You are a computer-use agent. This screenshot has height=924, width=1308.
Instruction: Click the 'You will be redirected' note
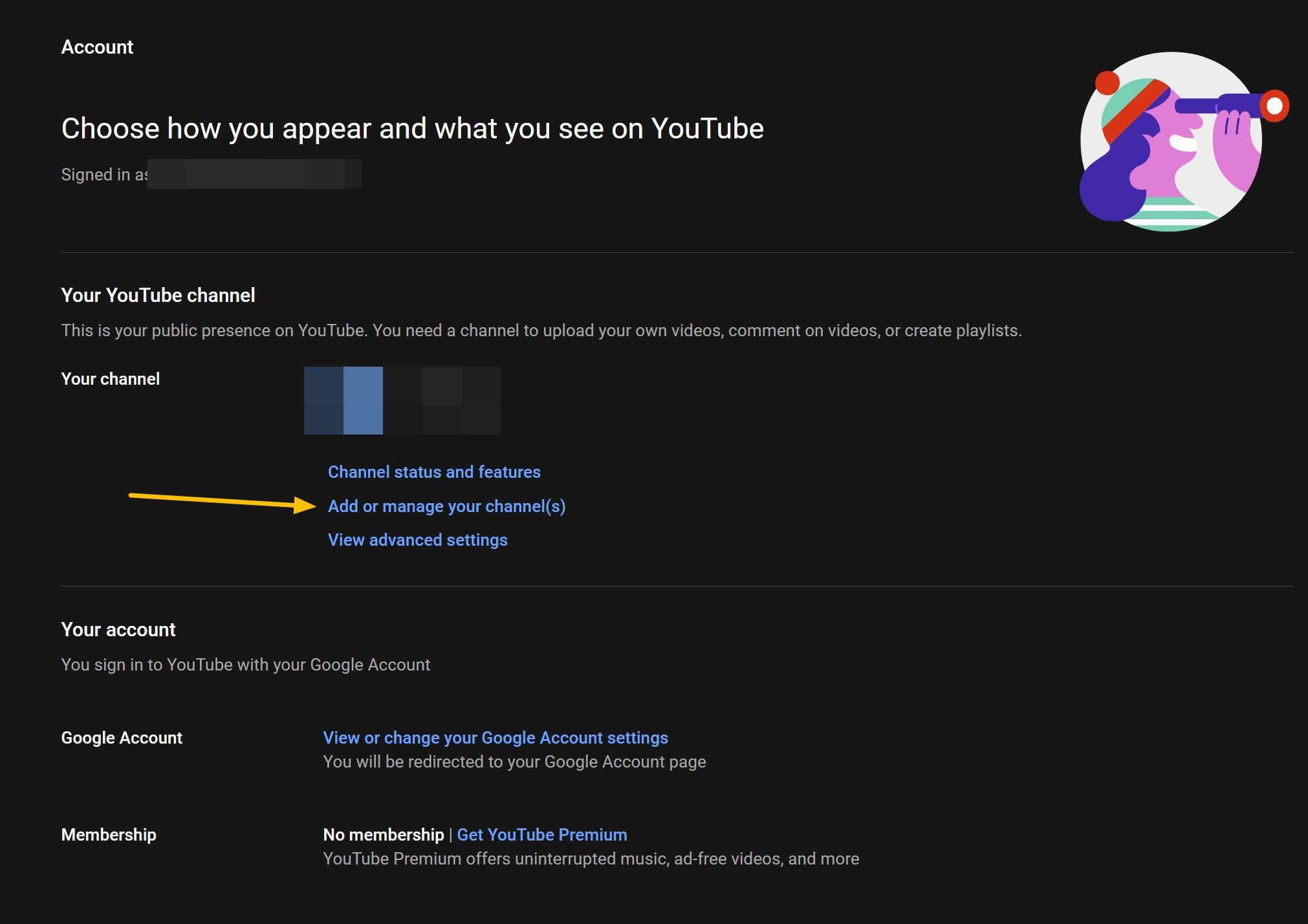coord(514,762)
